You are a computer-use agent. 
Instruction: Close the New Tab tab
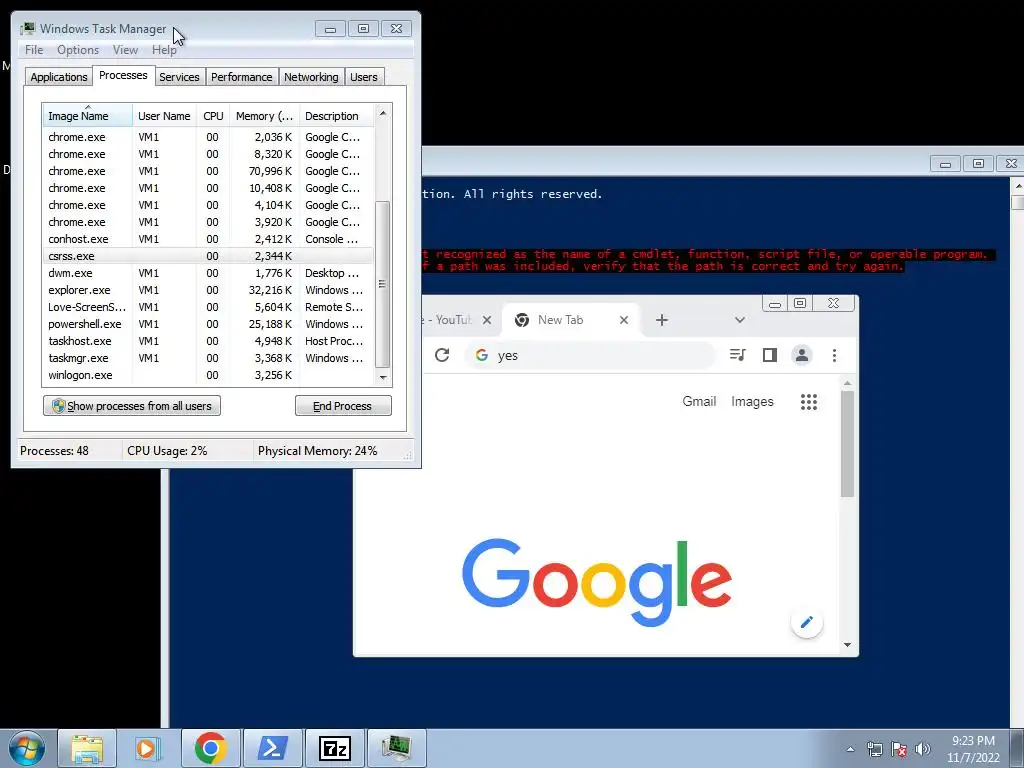coord(624,320)
